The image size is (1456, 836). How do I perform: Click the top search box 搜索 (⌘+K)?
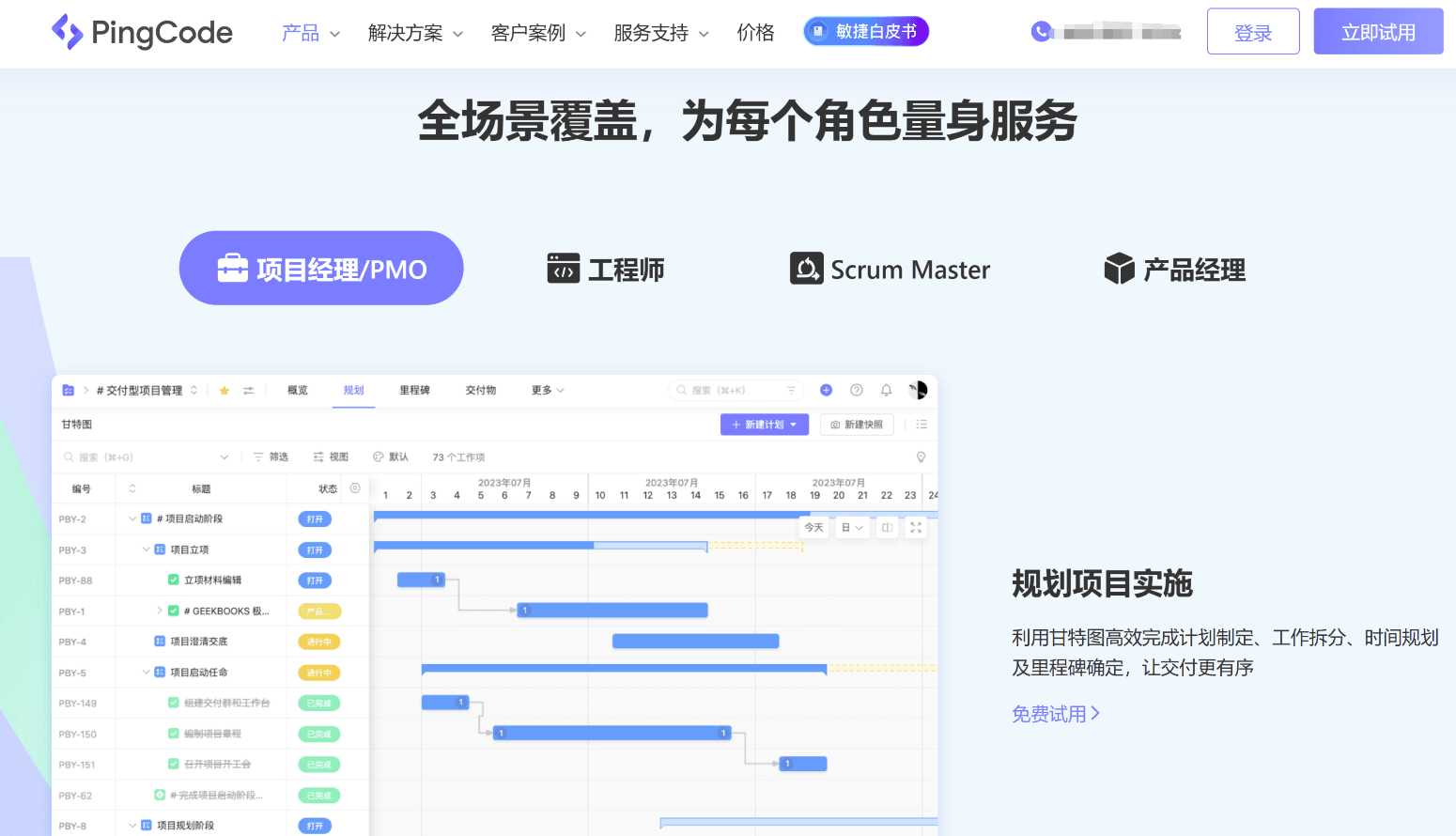736,390
